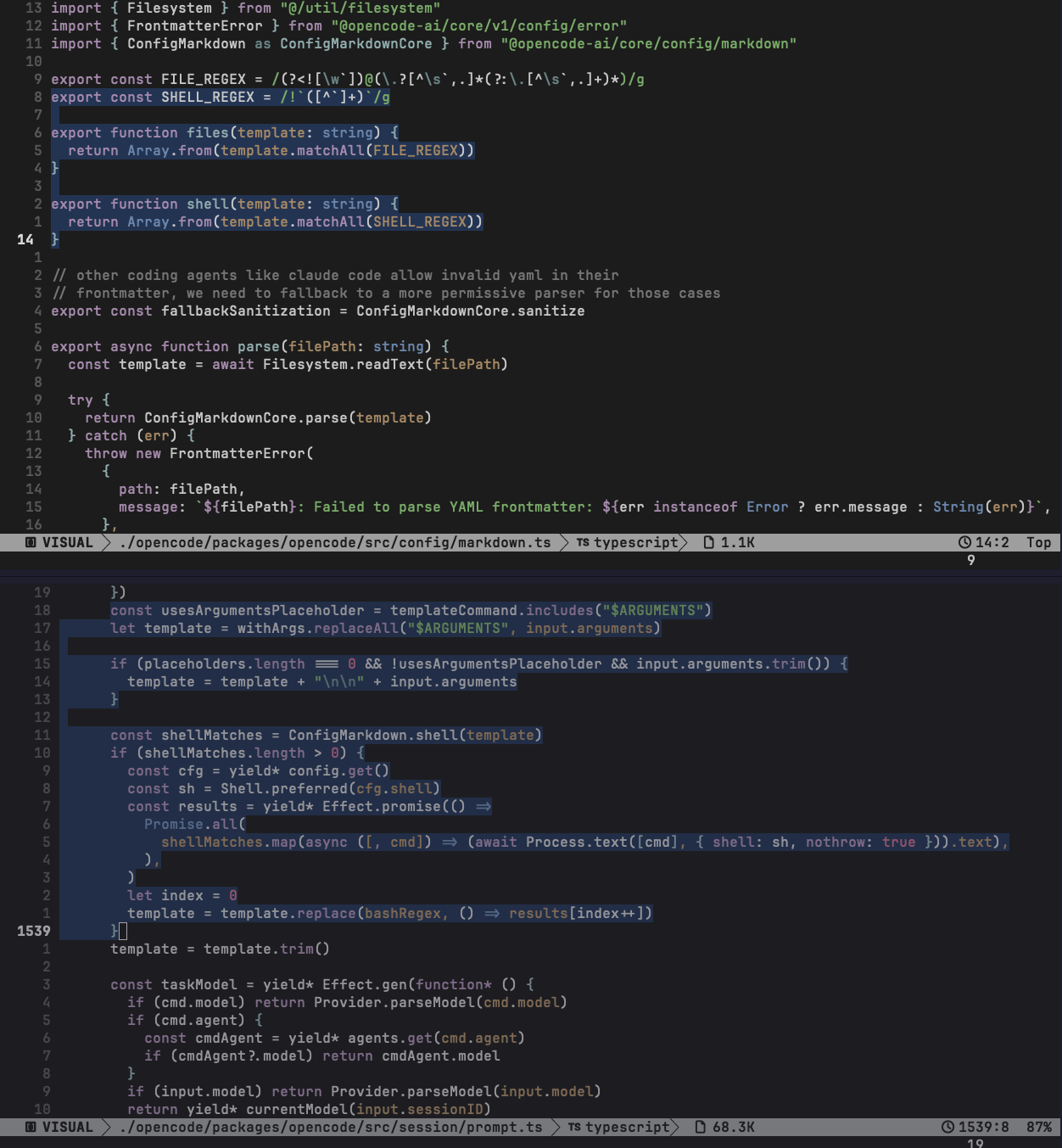Click 'usesArgumentsPlaceholder' in its const declaration
The image size is (1062, 1148).
click(263, 610)
